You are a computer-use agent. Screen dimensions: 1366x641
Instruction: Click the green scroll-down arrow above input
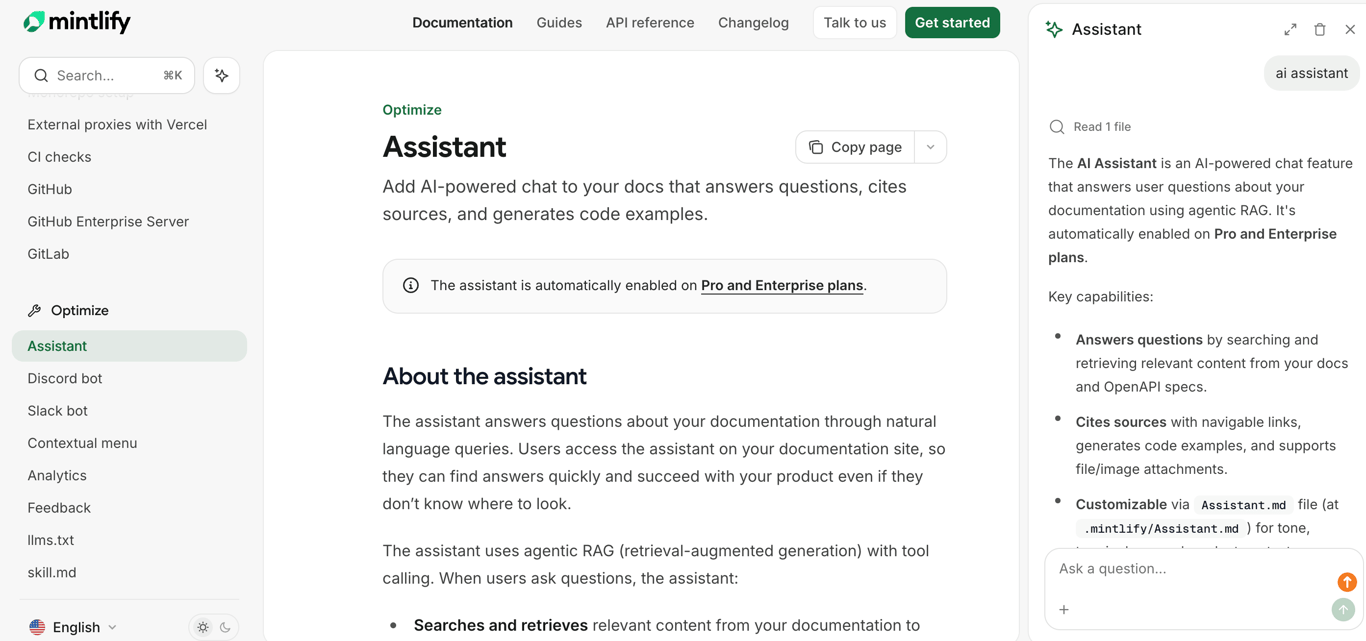(x=1343, y=609)
